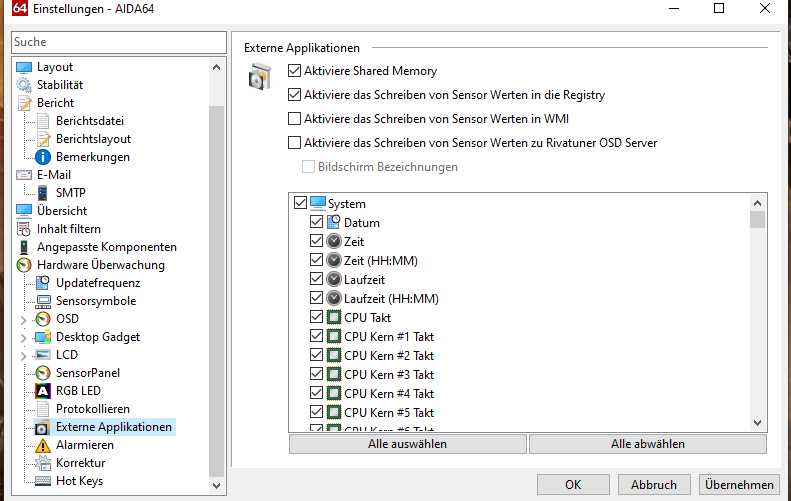The height and width of the screenshot is (501, 791).
Task: Uncheck the Zeit (HH:MM) checkbox
Action: pos(316,260)
